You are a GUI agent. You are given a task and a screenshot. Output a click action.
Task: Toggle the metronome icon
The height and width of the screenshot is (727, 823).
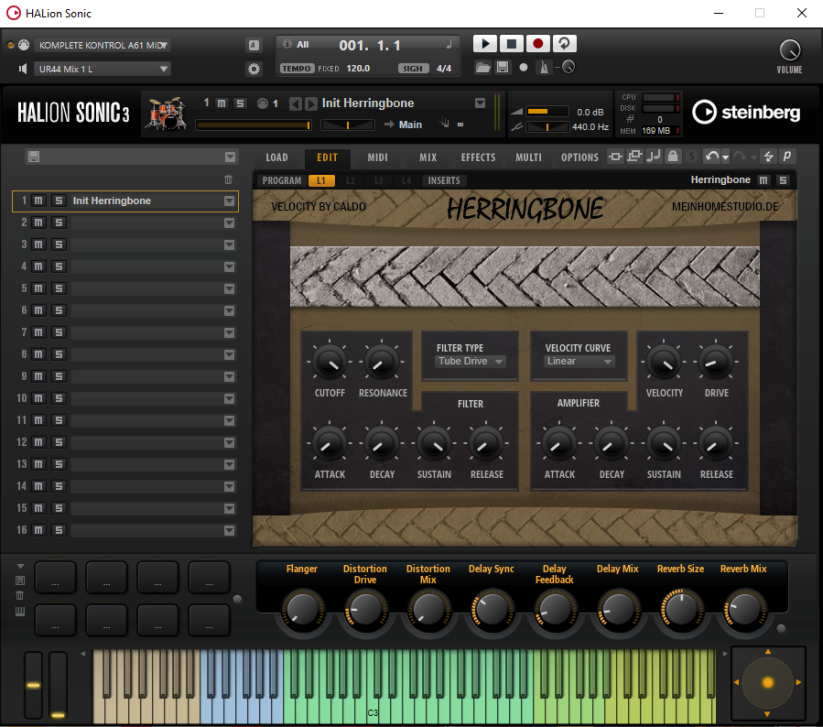pos(543,68)
